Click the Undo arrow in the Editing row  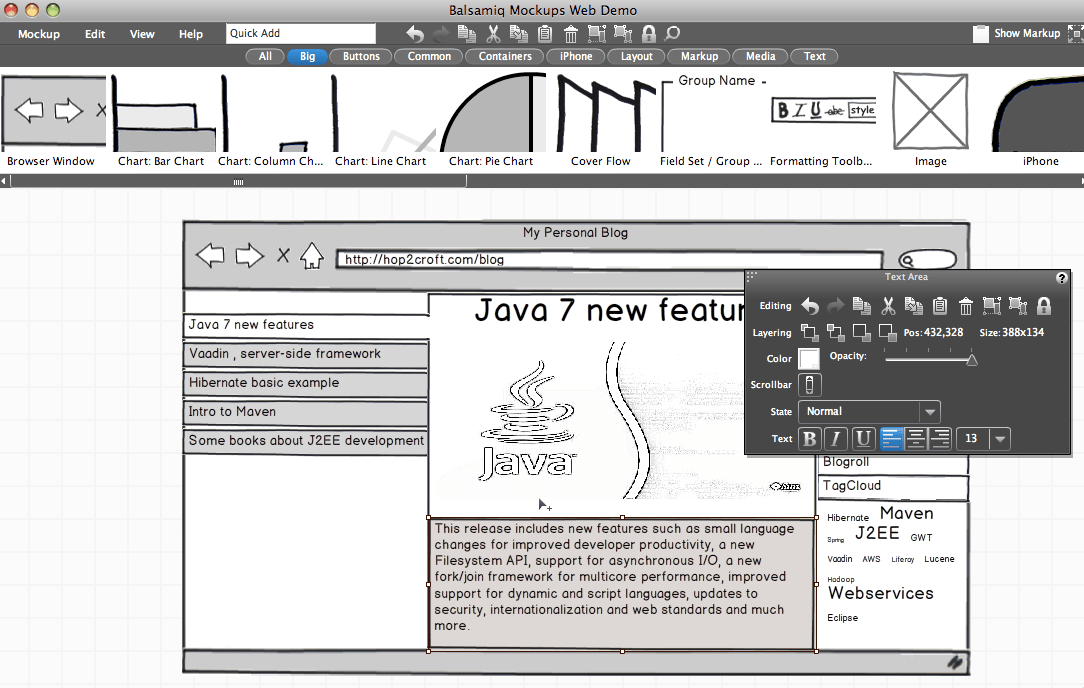point(810,306)
